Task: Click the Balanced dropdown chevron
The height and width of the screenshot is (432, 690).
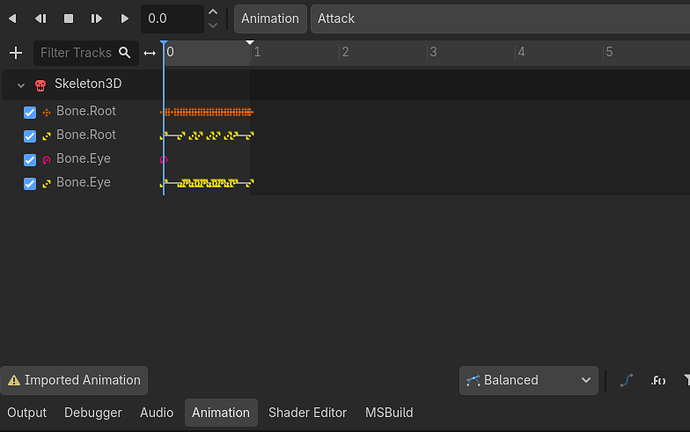Action: [586, 380]
